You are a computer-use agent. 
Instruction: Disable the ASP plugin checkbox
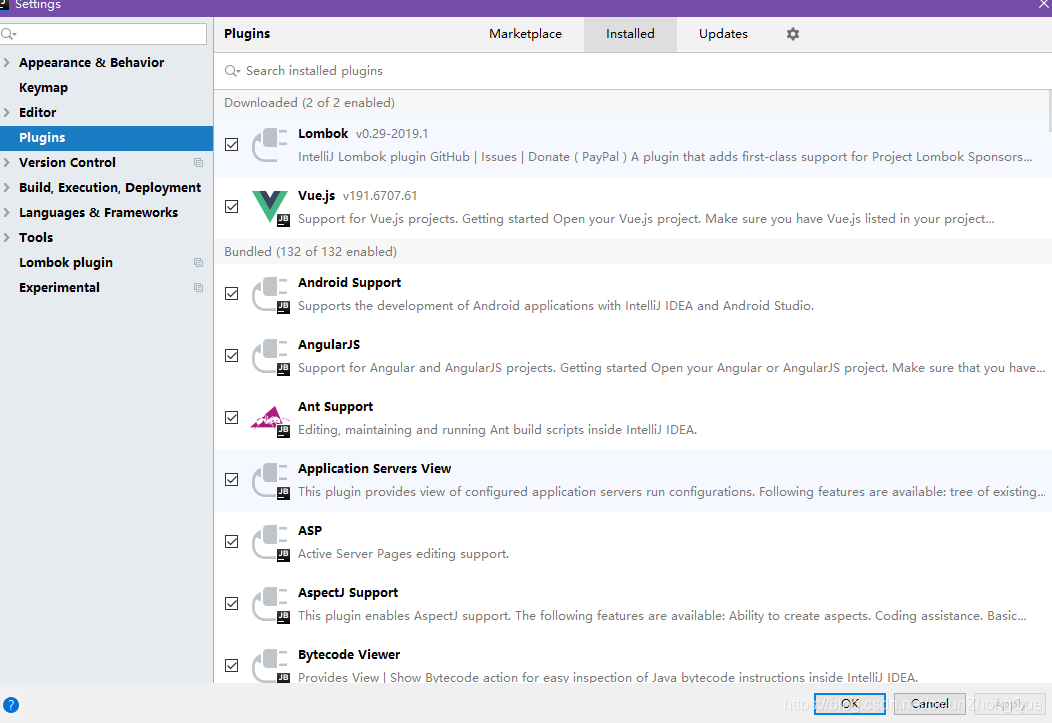pyautogui.click(x=231, y=541)
